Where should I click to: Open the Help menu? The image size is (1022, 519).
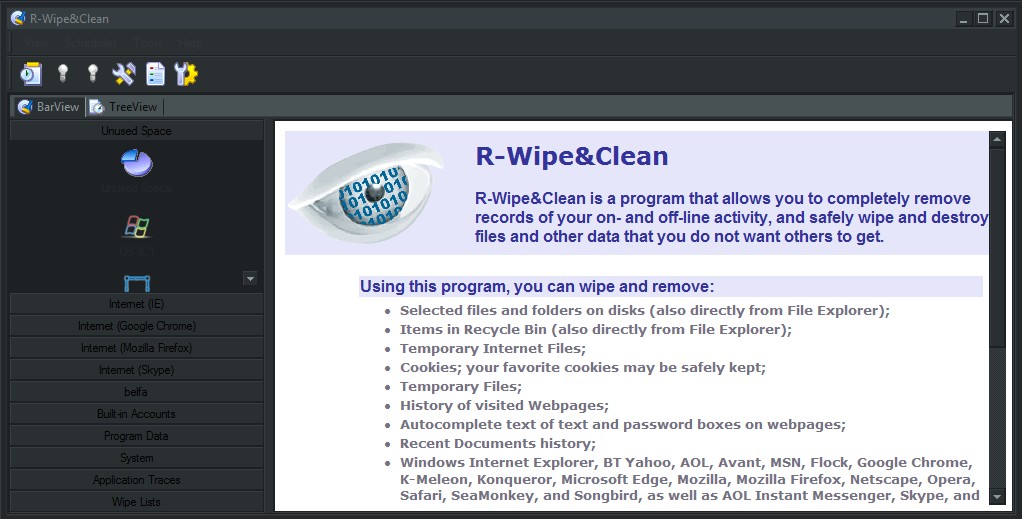pos(190,43)
